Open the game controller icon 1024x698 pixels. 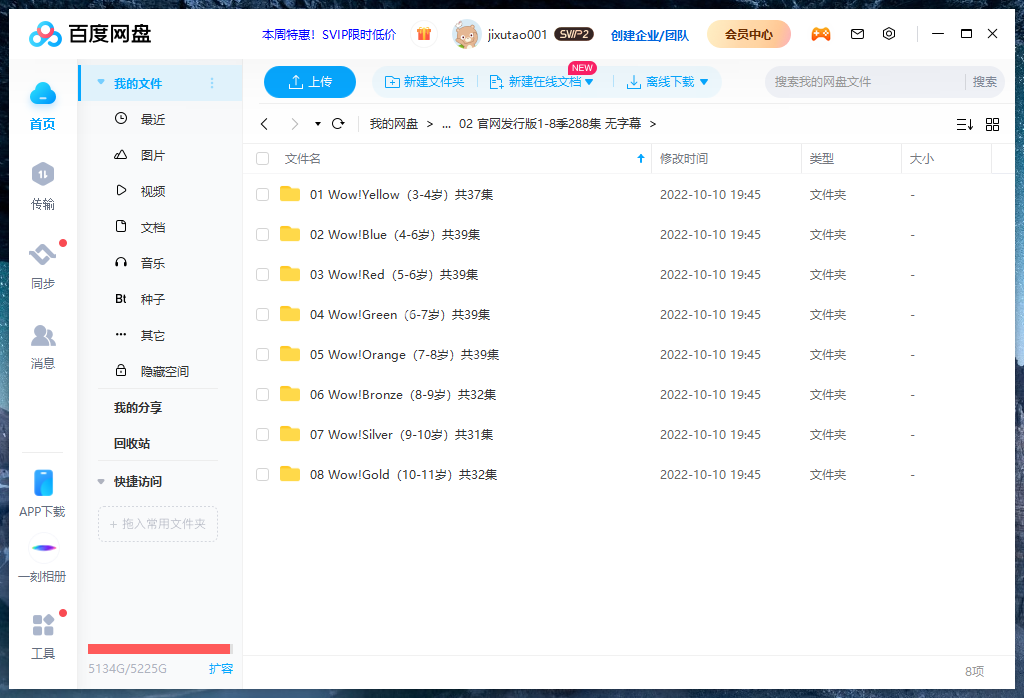[821, 34]
